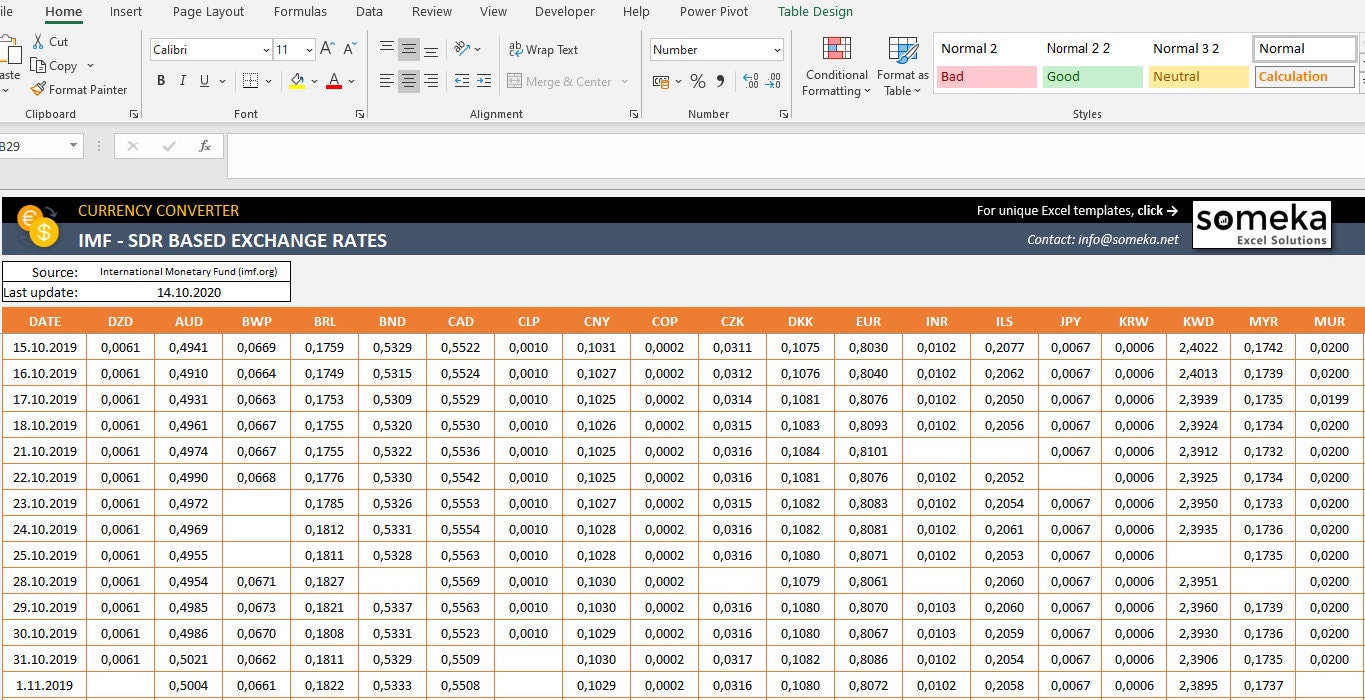The image size is (1365, 700).
Task: Click the Center alignment icon
Action: (408, 81)
